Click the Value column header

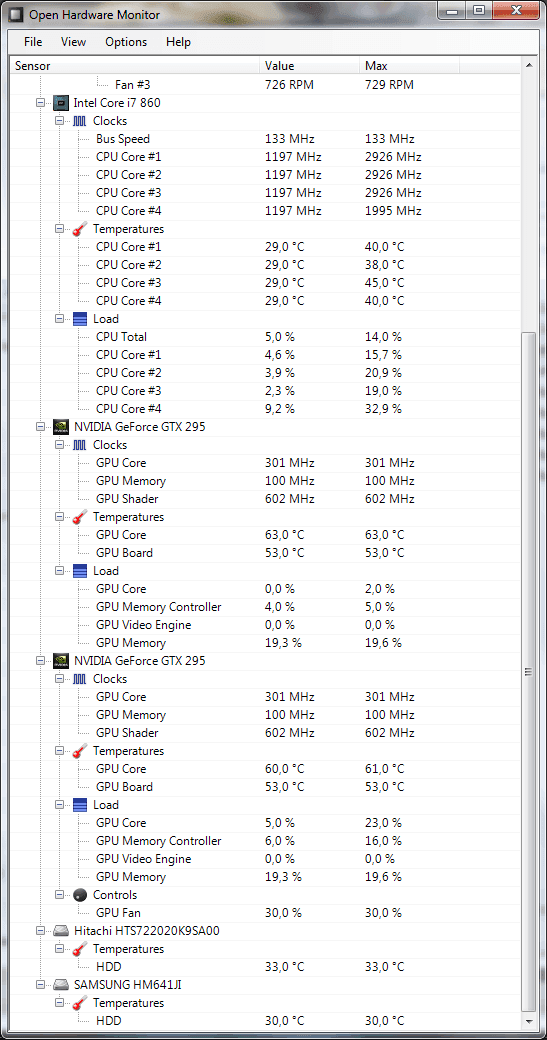(310, 66)
